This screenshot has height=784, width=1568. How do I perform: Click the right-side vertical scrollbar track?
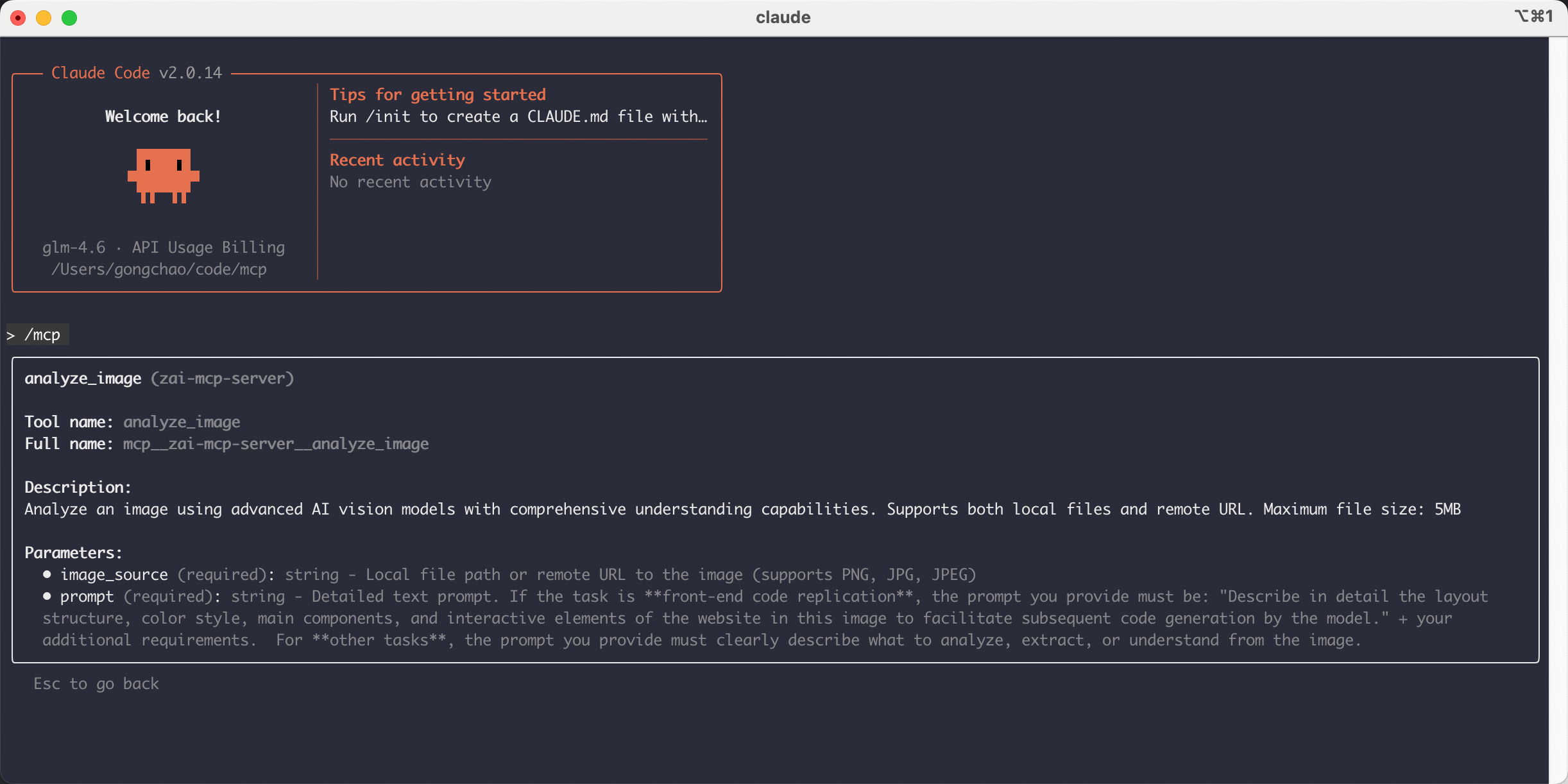(1558, 411)
